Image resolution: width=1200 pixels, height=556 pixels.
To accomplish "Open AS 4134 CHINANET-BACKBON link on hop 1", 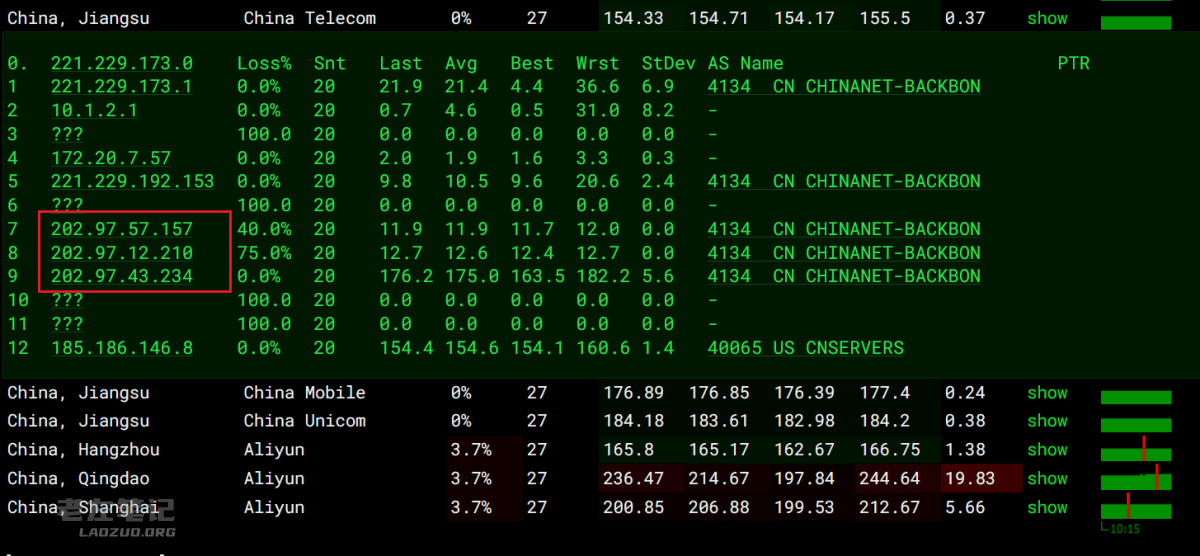I will pos(844,87).
